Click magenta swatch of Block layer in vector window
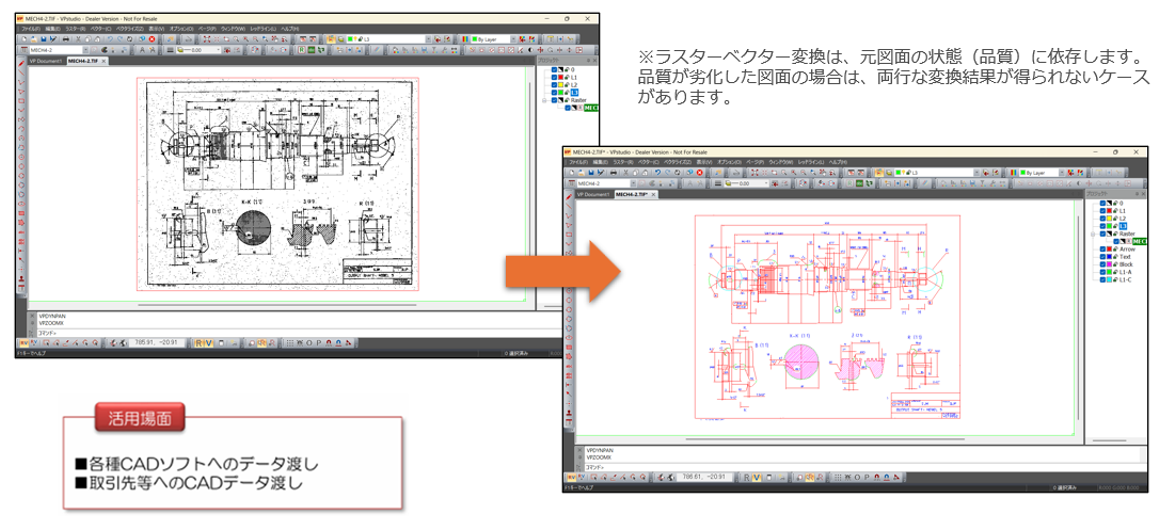 [1109, 265]
